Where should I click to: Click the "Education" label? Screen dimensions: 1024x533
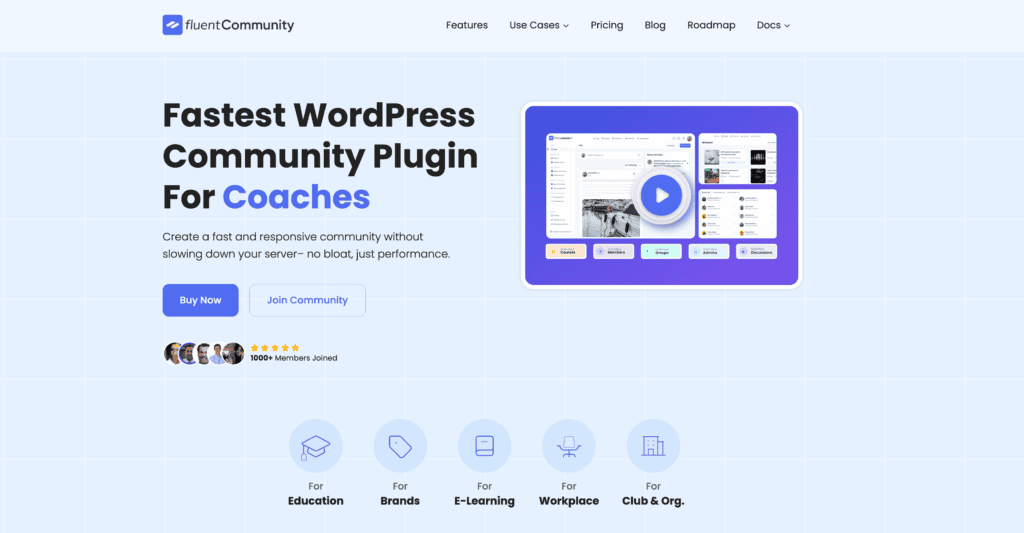(315, 501)
